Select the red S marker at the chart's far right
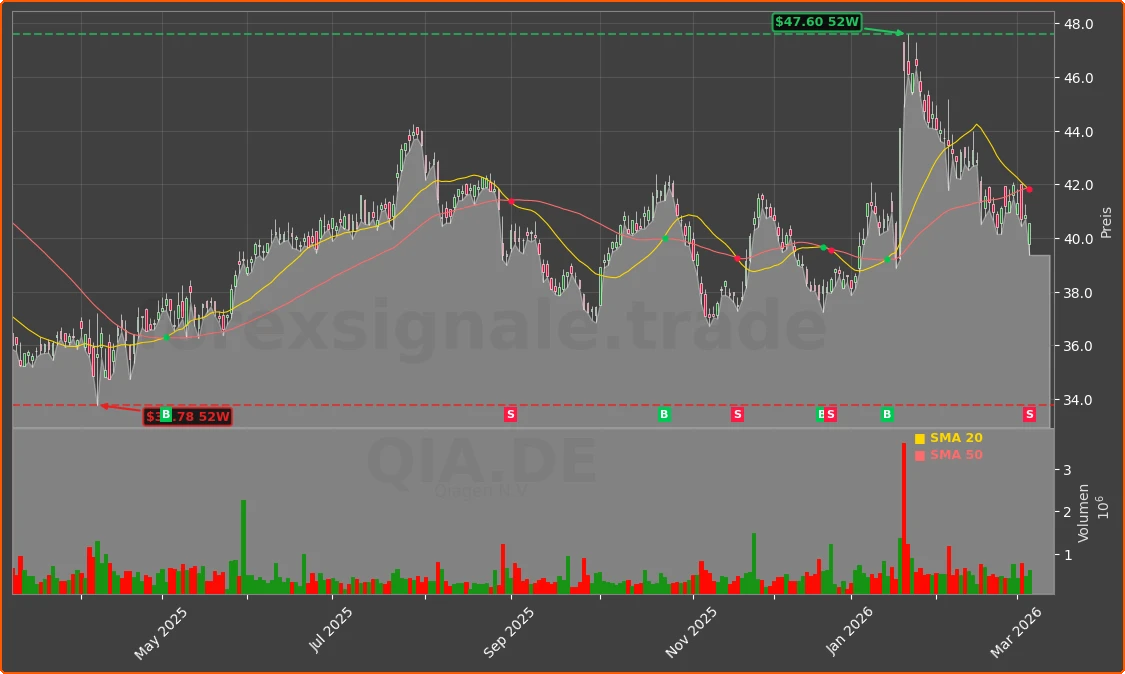1125x674 pixels. pyautogui.click(x=1028, y=413)
